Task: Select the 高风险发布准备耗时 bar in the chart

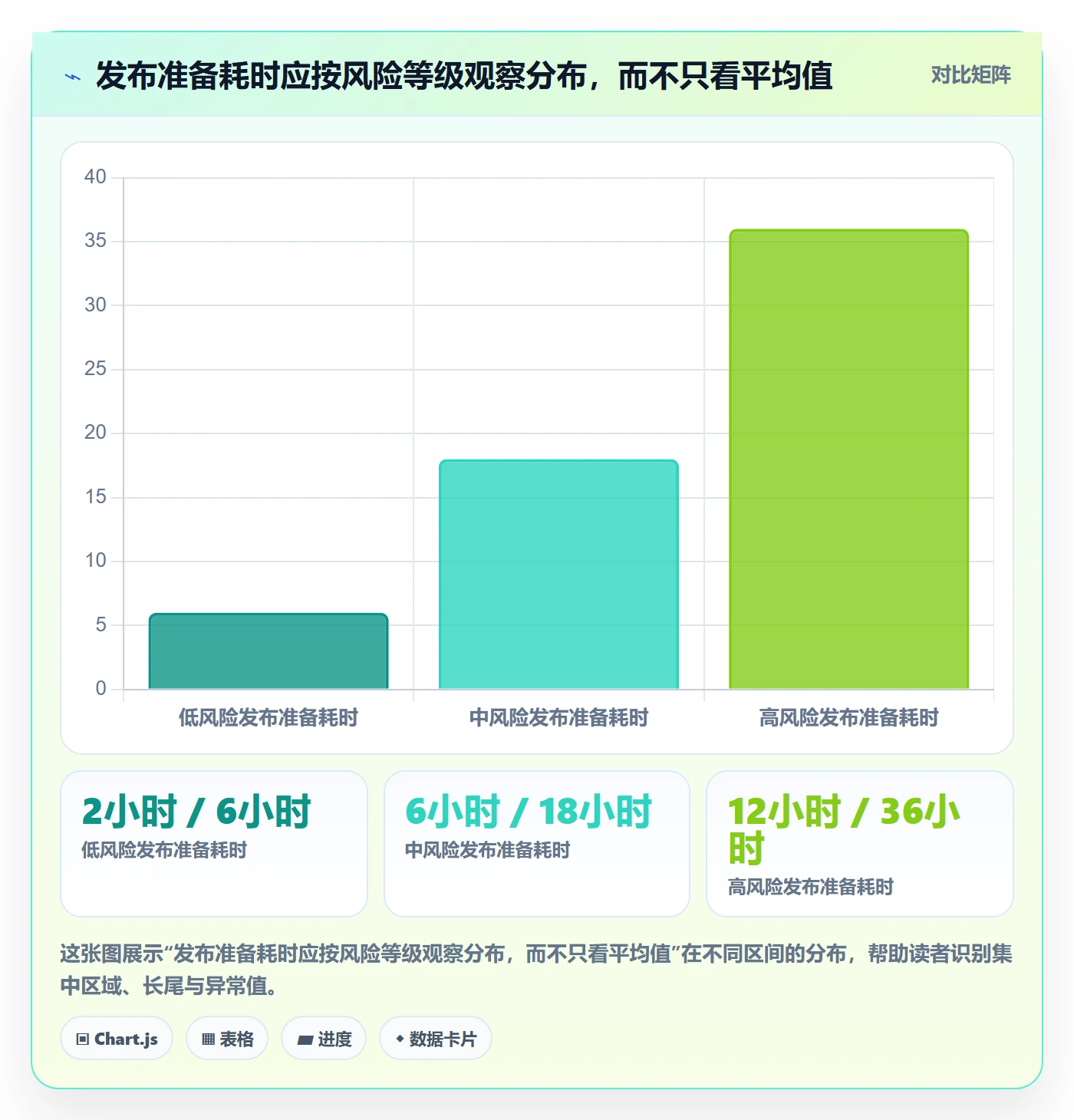Action: [848, 460]
